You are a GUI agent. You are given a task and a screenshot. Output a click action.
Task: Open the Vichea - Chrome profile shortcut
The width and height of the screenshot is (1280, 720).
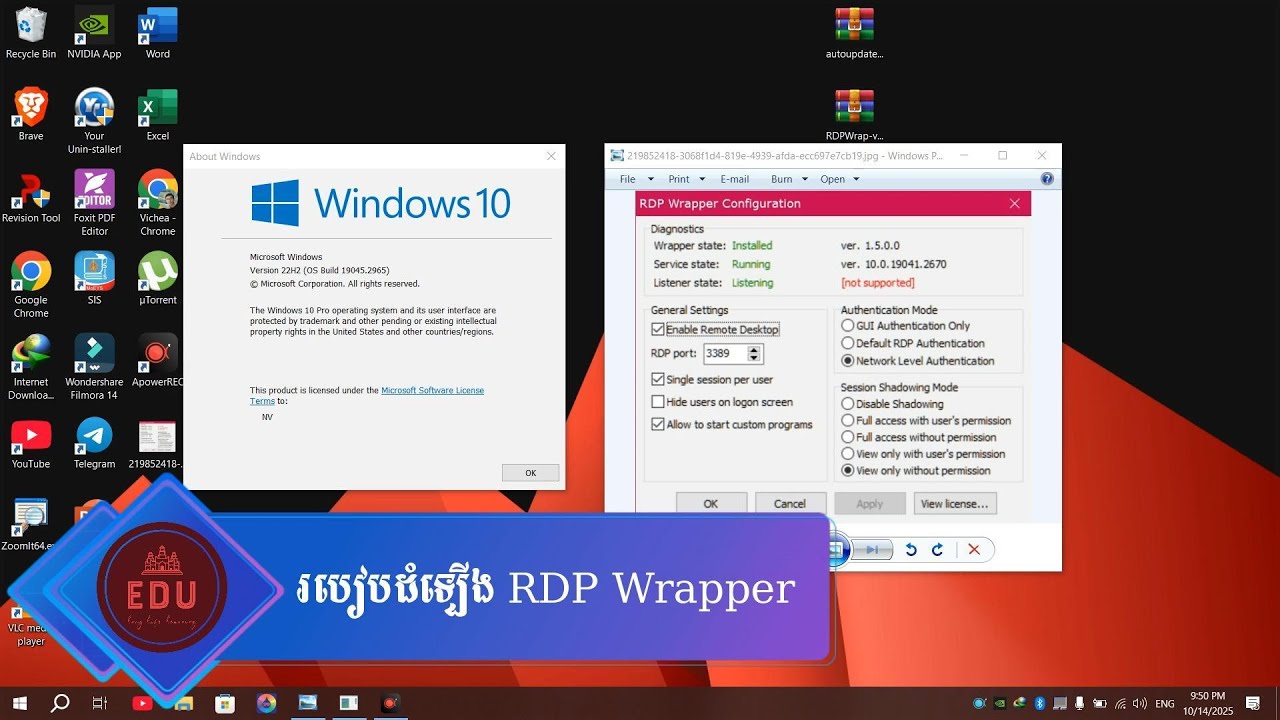158,203
